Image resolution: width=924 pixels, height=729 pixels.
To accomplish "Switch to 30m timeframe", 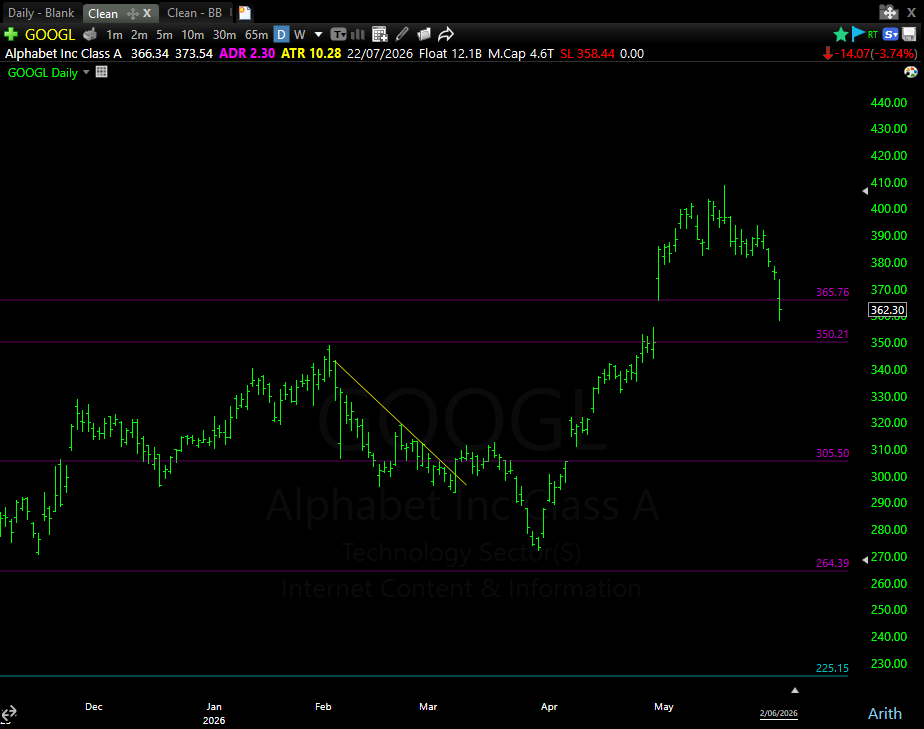I will [225, 35].
